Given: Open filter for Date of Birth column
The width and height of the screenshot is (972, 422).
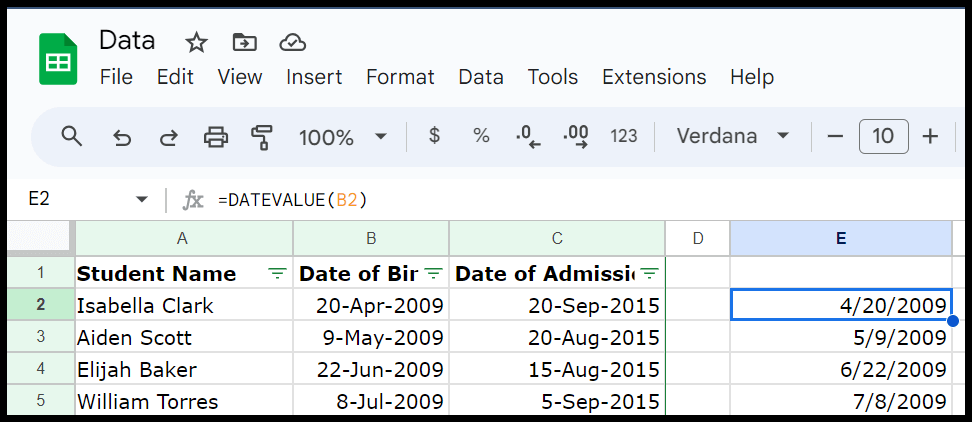Looking at the screenshot, I should tap(433, 273).
